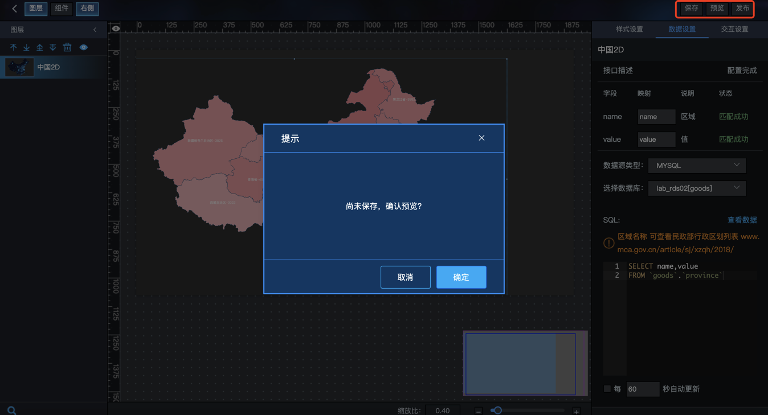This screenshot has width=768, height=416.
Task: Click the back arrow in top bar
Action: pyautogui.click(x=14, y=8)
